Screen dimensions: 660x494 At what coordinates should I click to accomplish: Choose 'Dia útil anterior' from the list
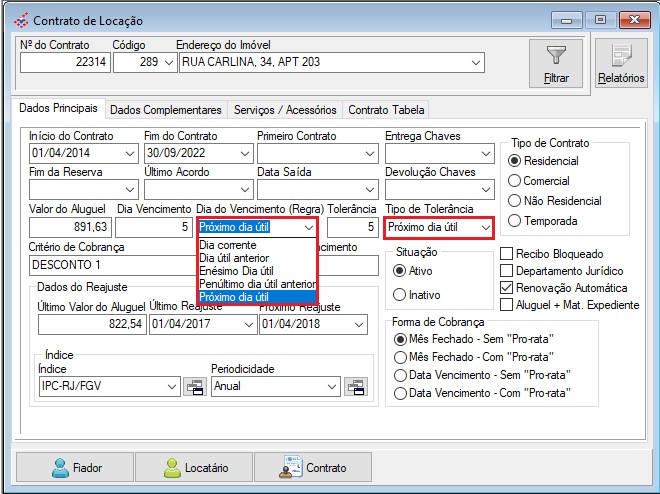234,257
